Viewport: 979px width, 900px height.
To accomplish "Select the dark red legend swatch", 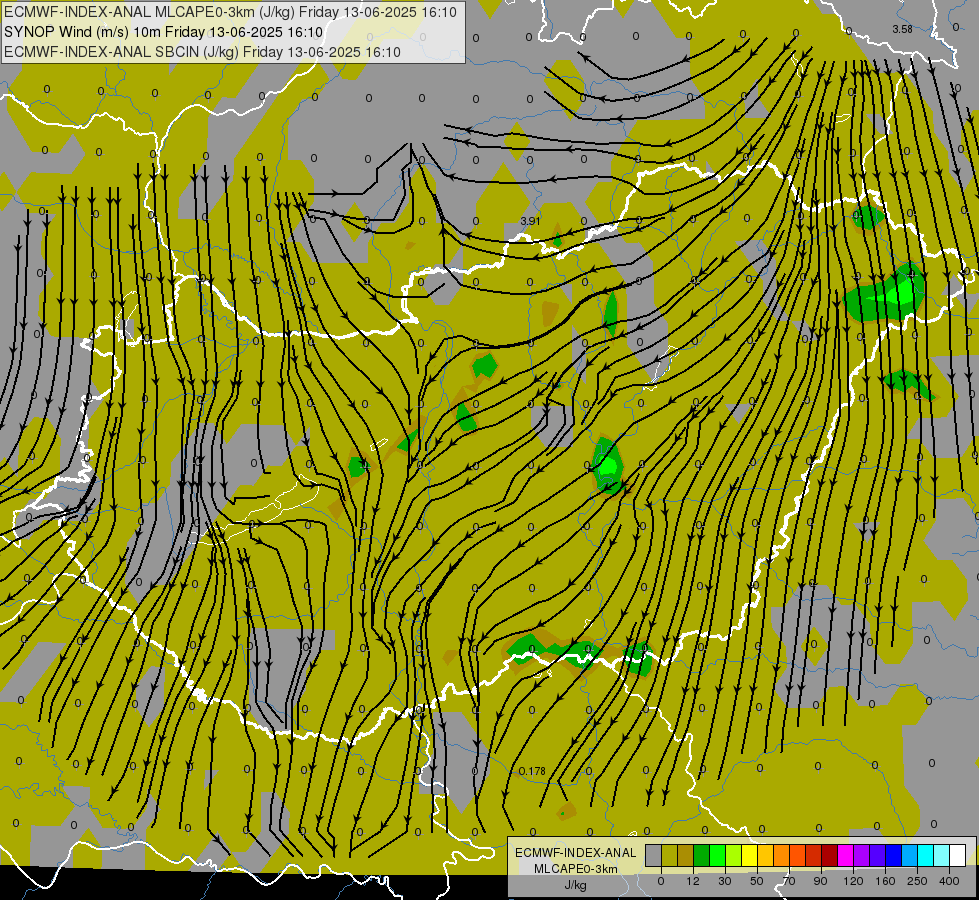I will tap(830, 855).
